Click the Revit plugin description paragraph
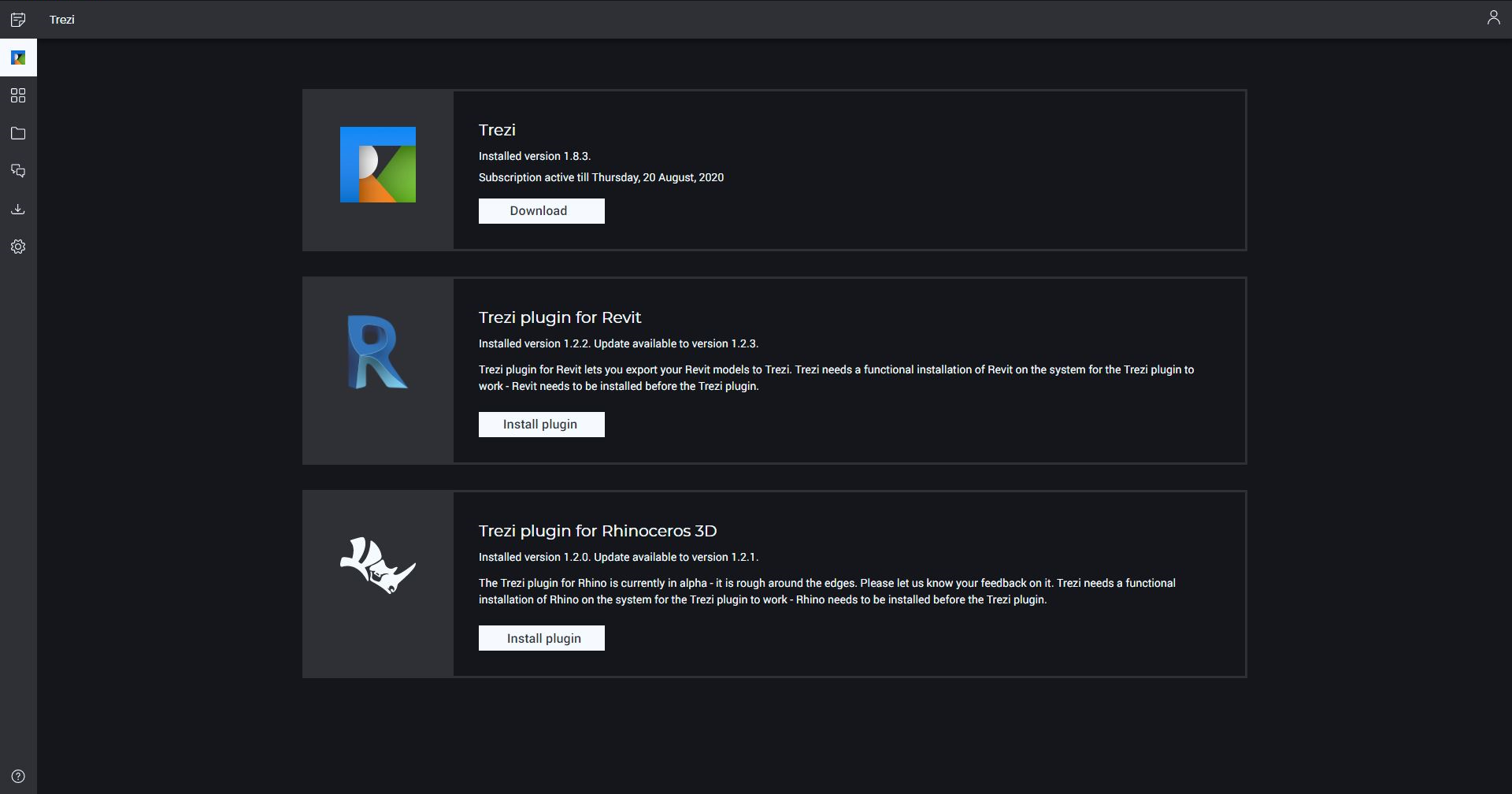Image resolution: width=1512 pixels, height=794 pixels. (x=836, y=378)
